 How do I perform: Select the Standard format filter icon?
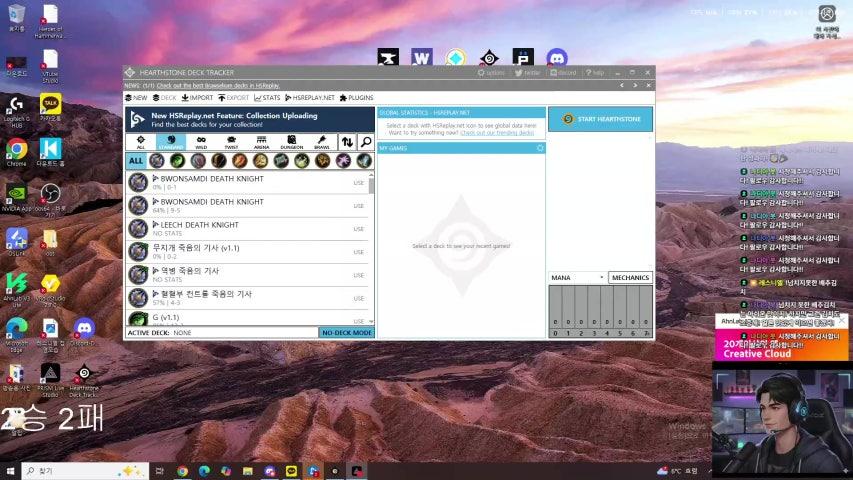coord(171,142)
